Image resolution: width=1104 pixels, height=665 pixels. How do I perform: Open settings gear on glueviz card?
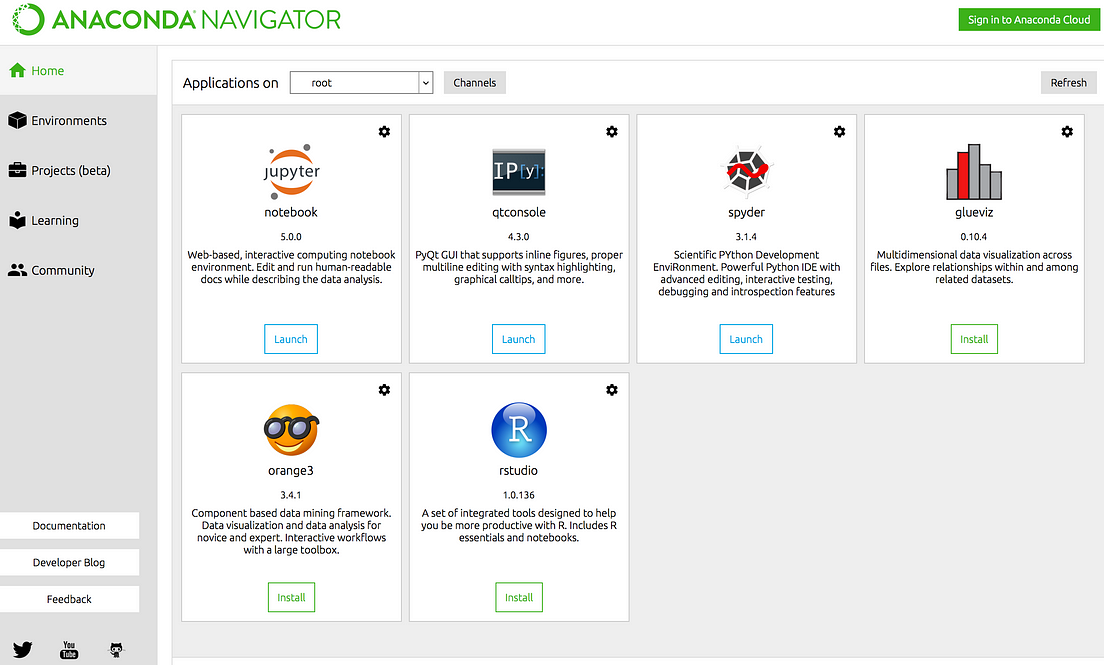[x=1067, y=132]
